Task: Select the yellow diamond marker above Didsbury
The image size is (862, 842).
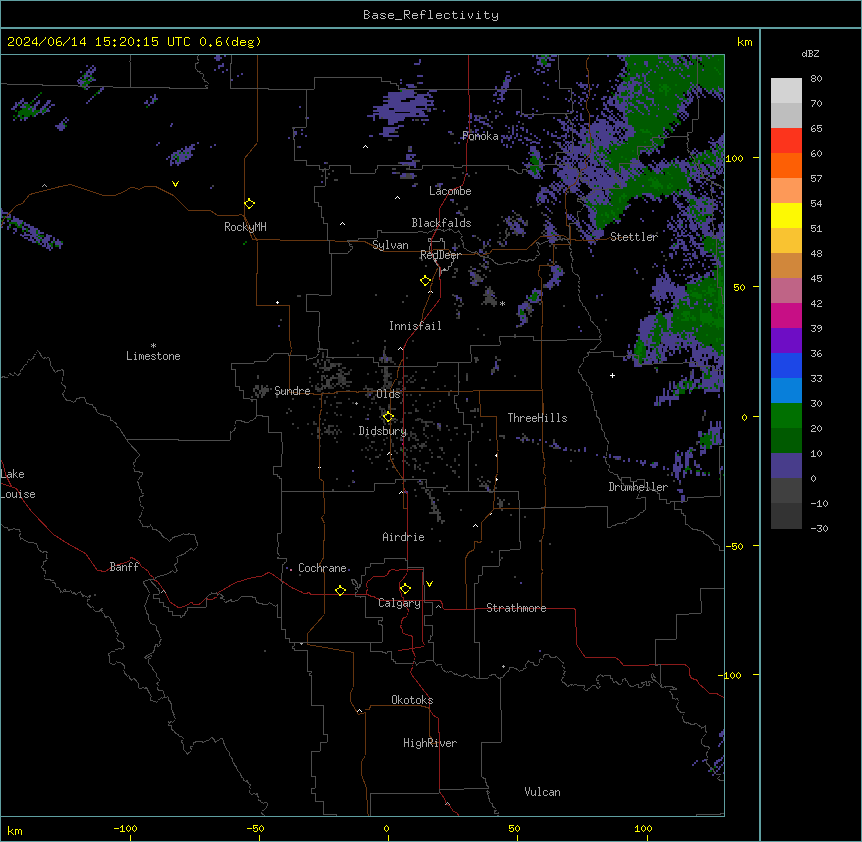Action: [x=389, y=417]
